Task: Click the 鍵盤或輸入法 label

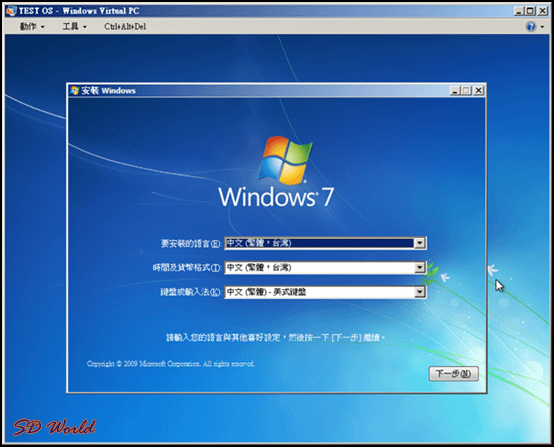Action: pos(191,292)
